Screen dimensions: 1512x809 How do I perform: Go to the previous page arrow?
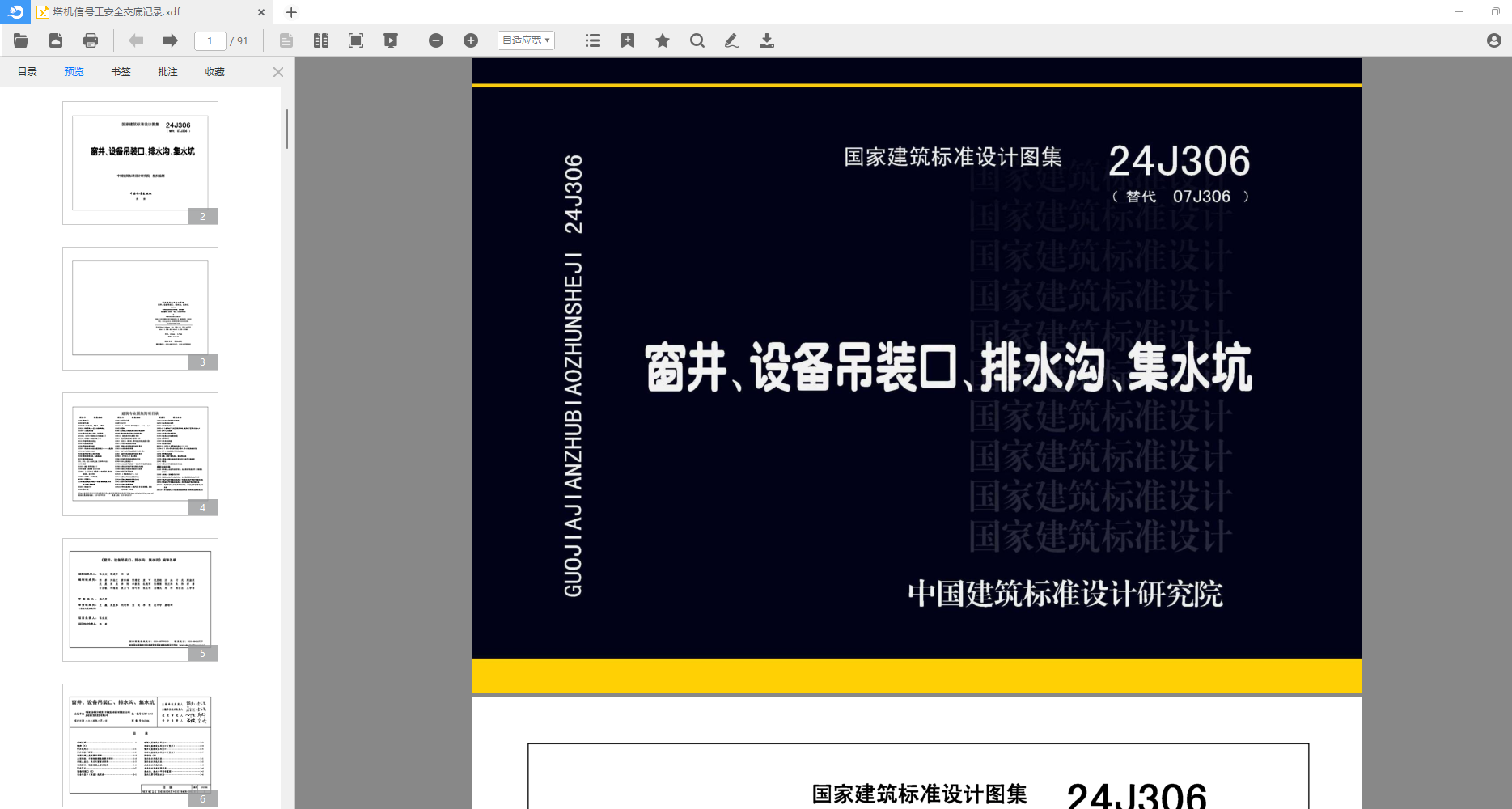tap(136, 40)
